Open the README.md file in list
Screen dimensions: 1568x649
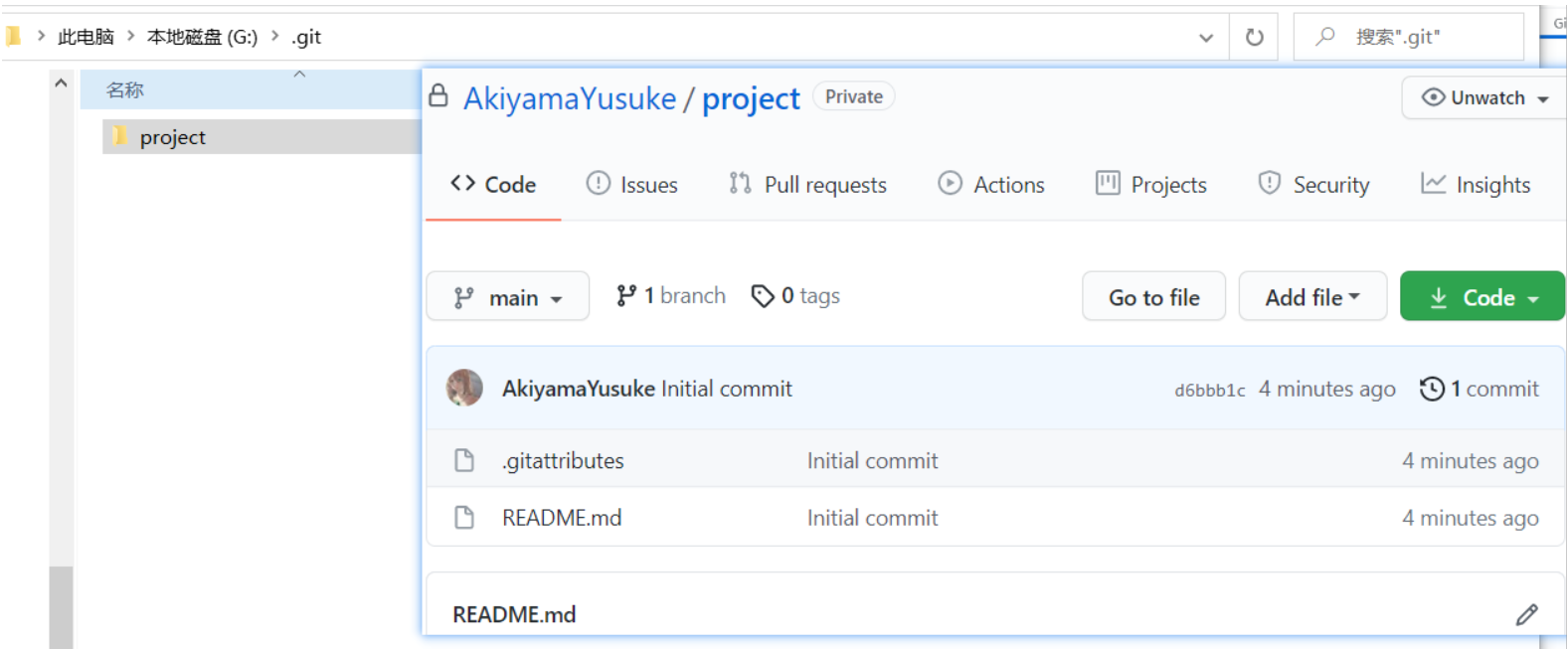tap(562, 518)
